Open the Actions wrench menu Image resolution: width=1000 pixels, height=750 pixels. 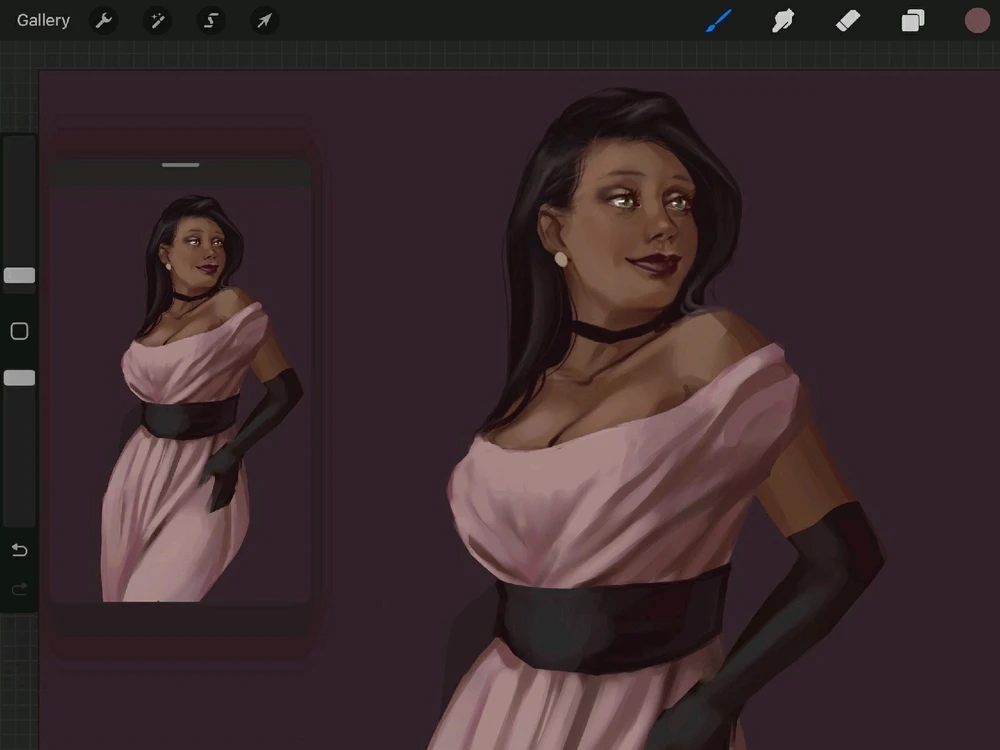[x=103, y=20]
